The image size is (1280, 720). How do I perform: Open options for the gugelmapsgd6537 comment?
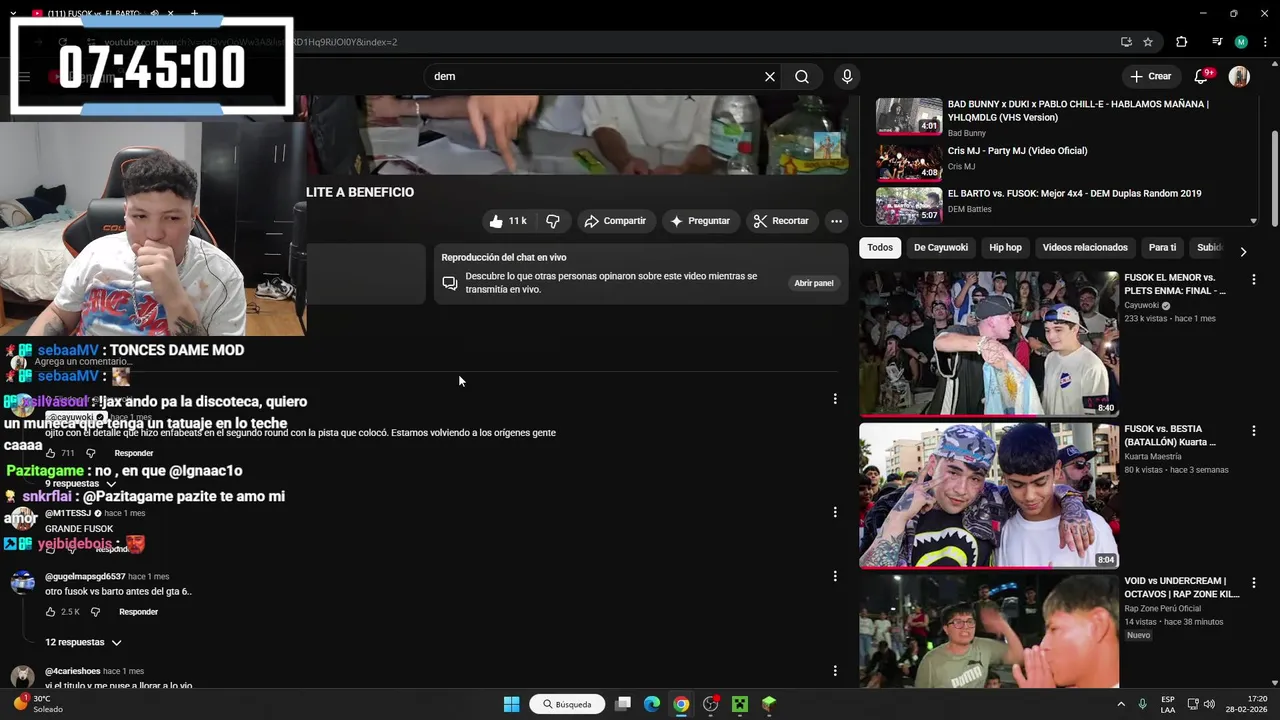pyautogui.click(x=835, y=576)
